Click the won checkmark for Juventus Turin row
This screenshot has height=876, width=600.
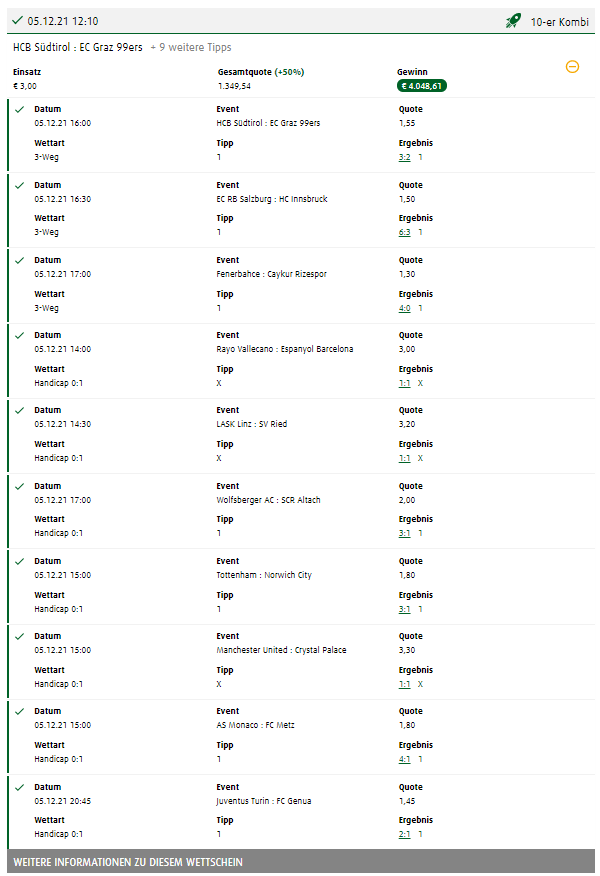click(x=20, y=787)
